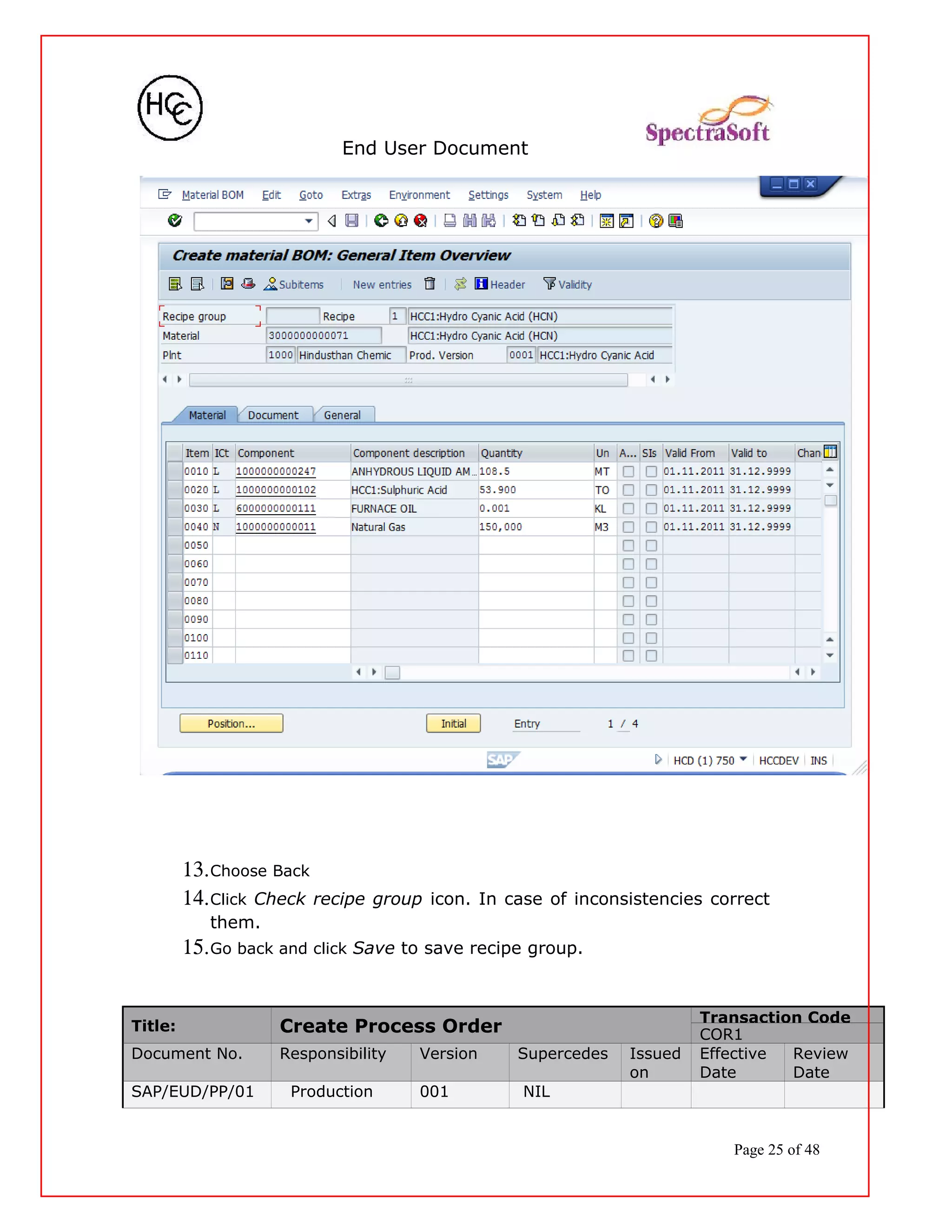This screenshot has width=952, height=1232.
Task: Click the New entries button
Action: click(383, 285)
